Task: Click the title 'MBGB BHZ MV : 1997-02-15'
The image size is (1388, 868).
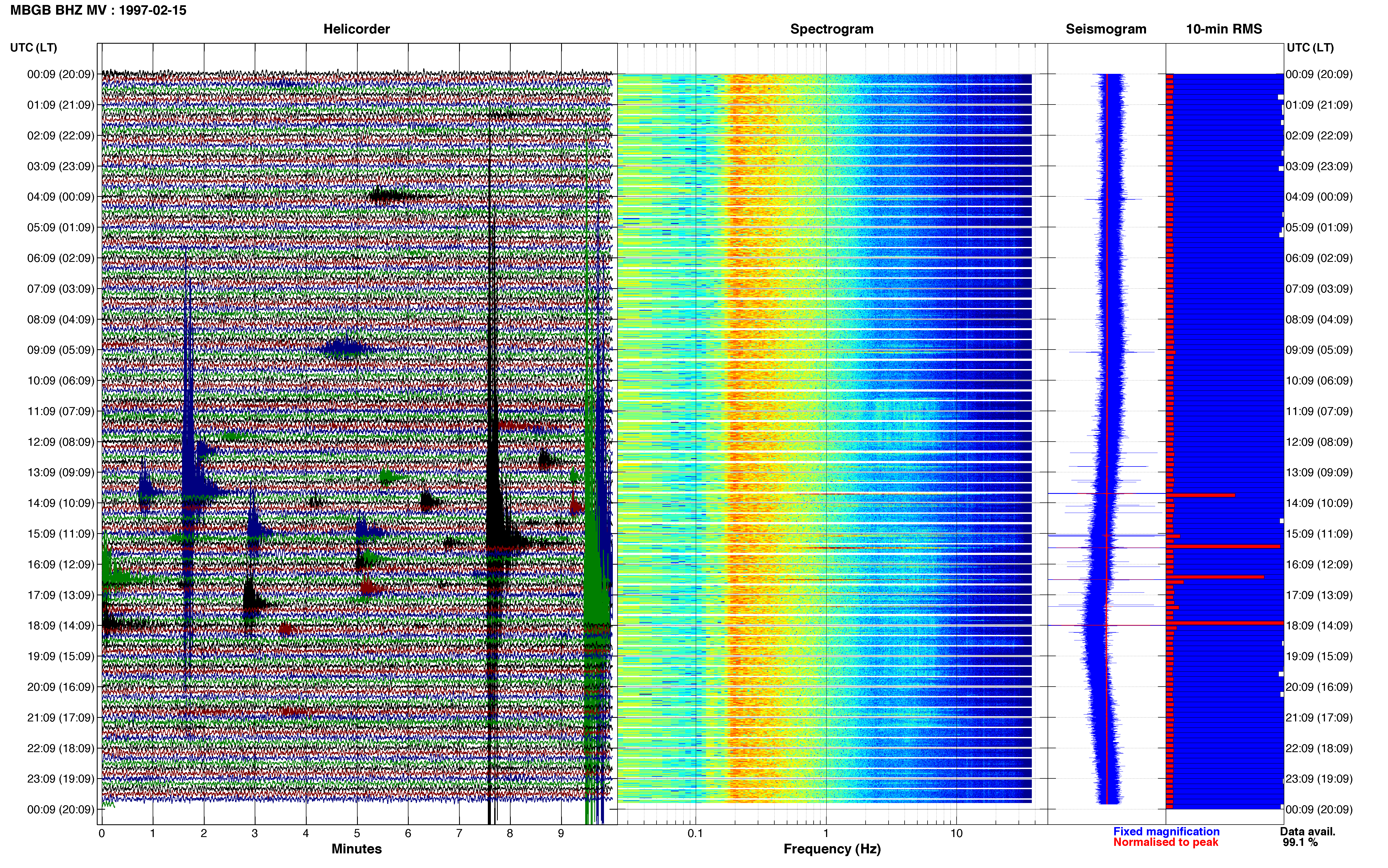Action: 98,10
